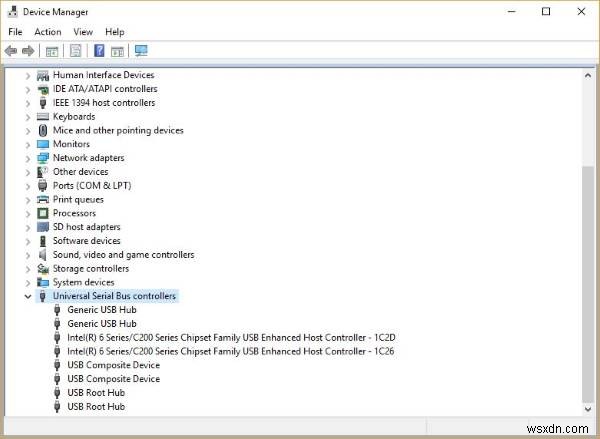Select the last USB Root Hub plug icon
Image resolution: width=600 pixels, height=439 pixels.
(57, 406)
